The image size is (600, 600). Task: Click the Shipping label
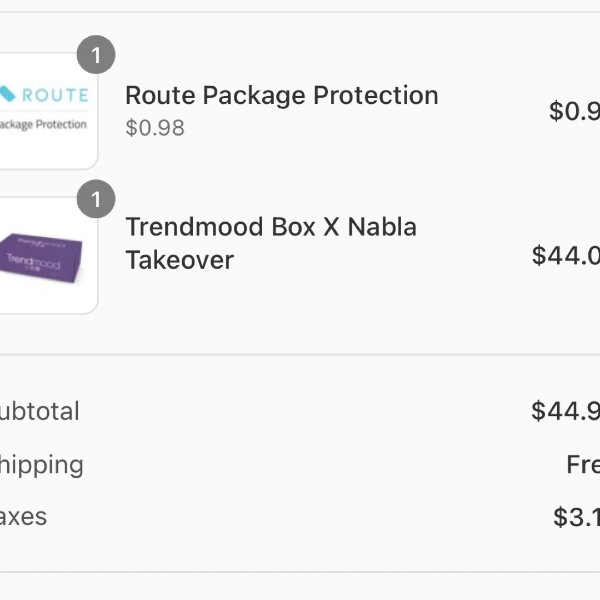click(41, 465)
